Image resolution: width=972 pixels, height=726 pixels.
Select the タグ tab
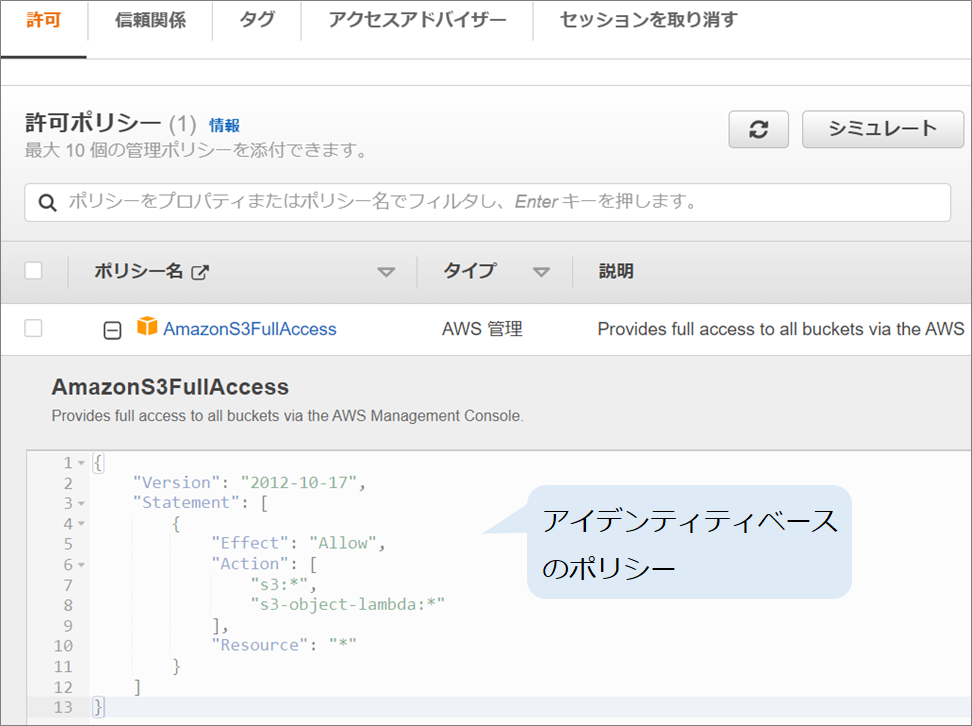click(x=257, y=20)
